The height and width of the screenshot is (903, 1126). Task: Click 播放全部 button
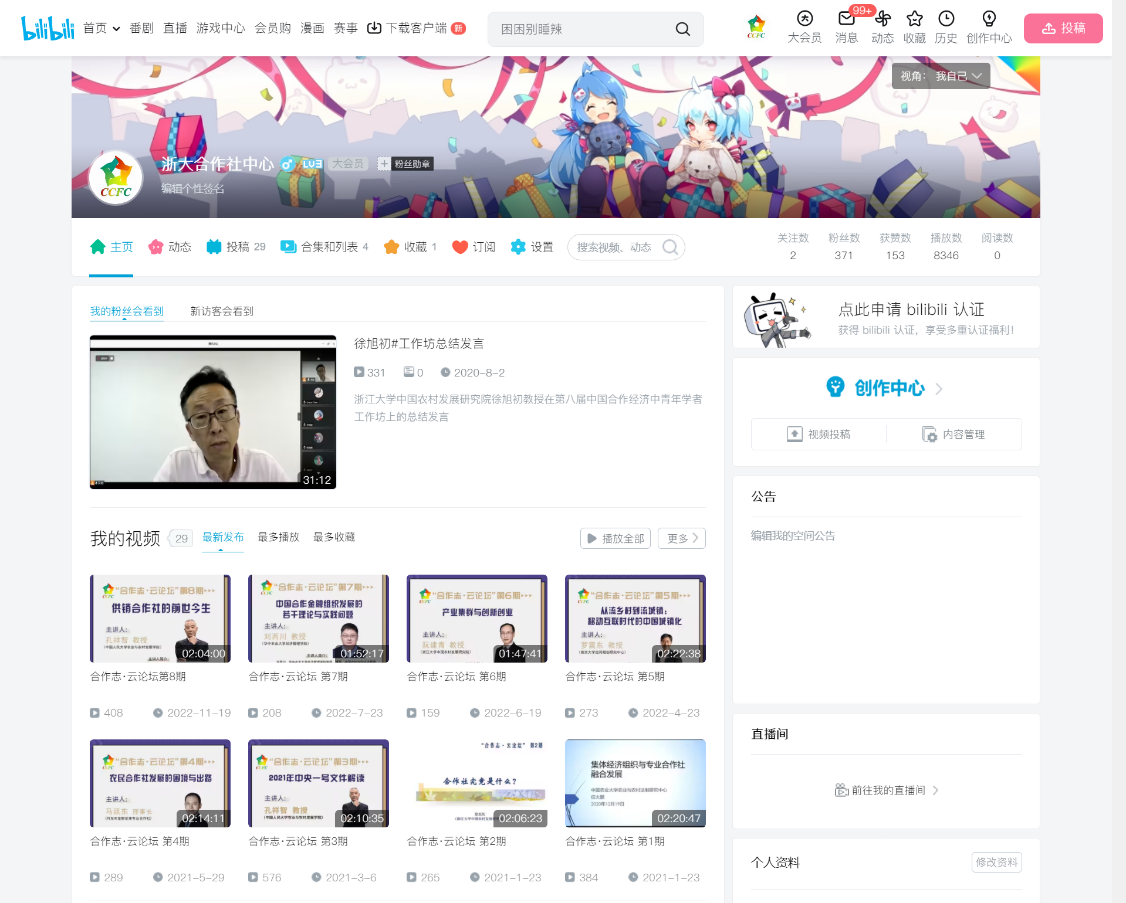pos(615,538)
